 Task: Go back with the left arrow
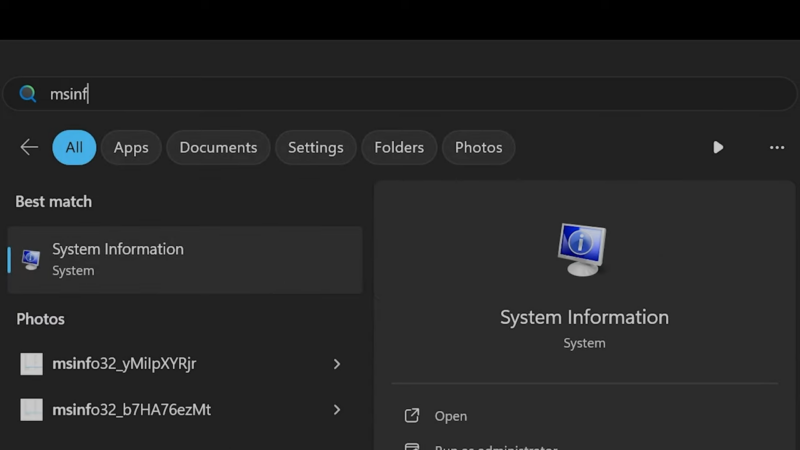(x=29, y=147)
